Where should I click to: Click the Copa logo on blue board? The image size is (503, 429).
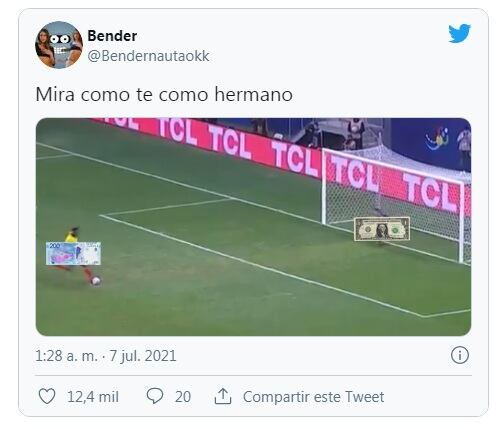(x=437, y=138)
